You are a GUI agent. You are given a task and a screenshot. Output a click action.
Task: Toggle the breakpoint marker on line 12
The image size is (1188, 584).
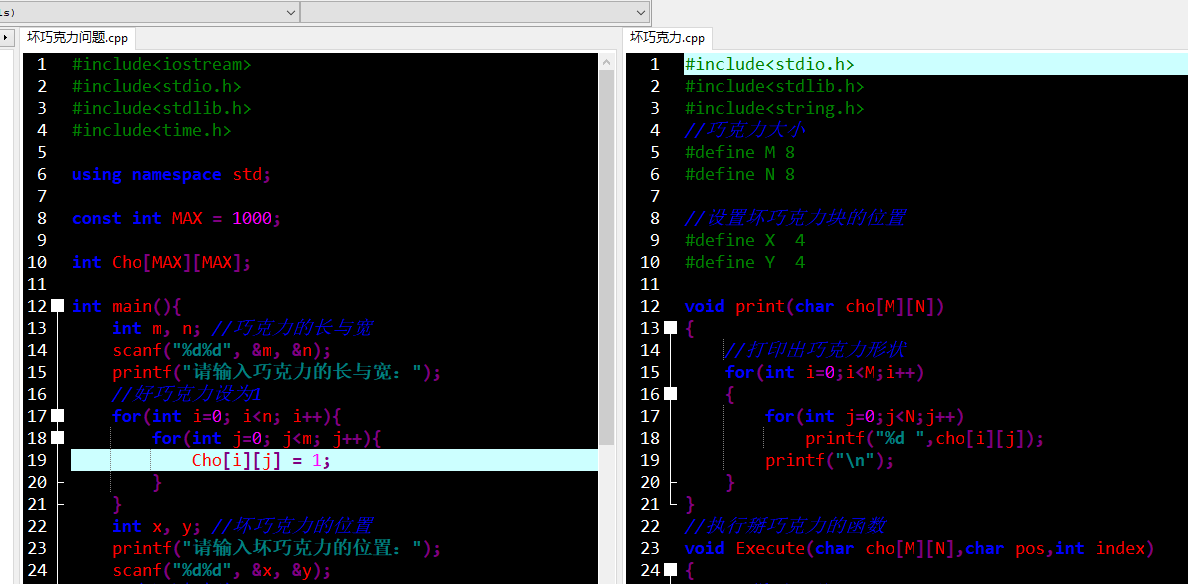[58, 305]
